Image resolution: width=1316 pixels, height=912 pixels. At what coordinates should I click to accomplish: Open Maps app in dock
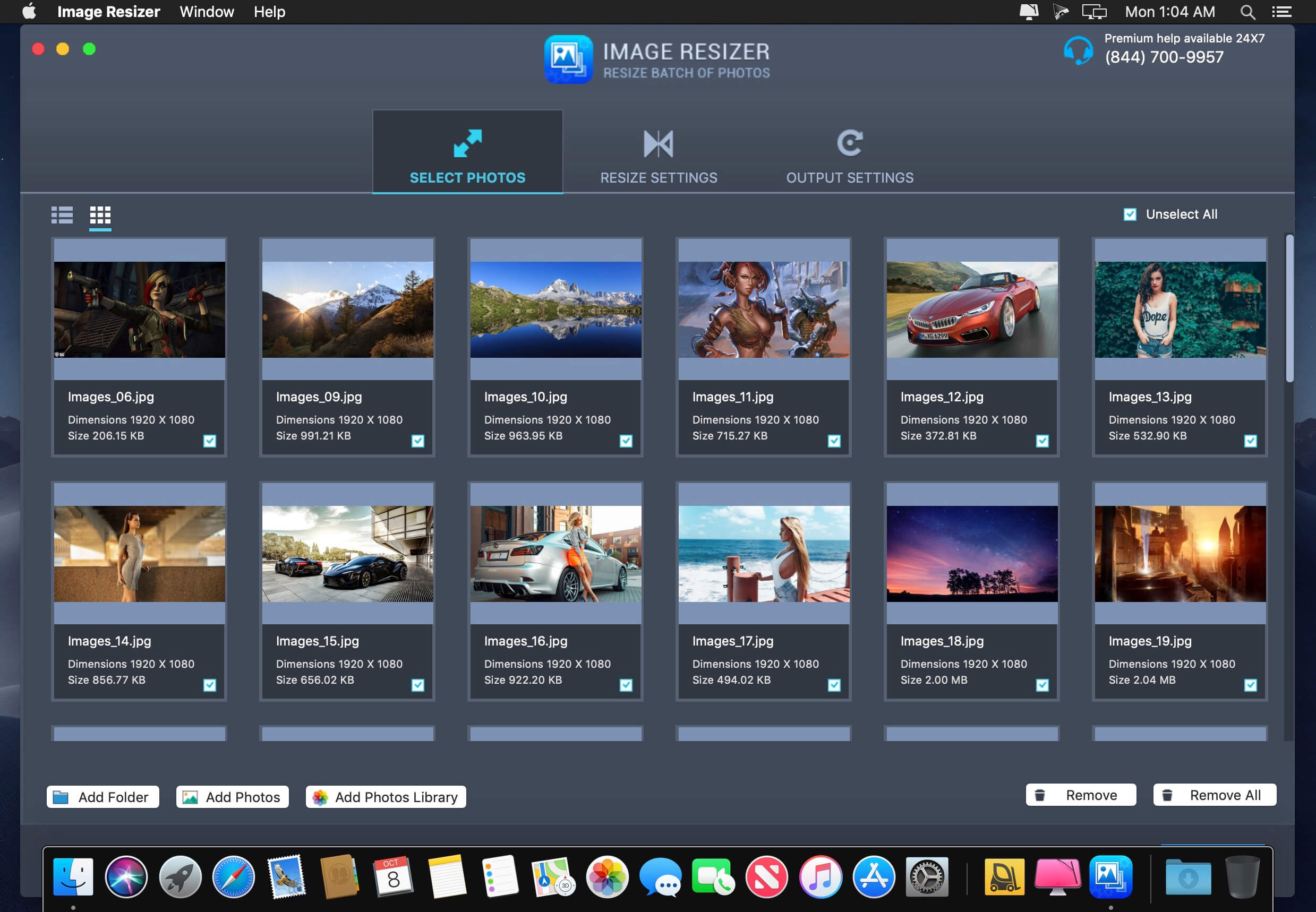coord(553,876)
